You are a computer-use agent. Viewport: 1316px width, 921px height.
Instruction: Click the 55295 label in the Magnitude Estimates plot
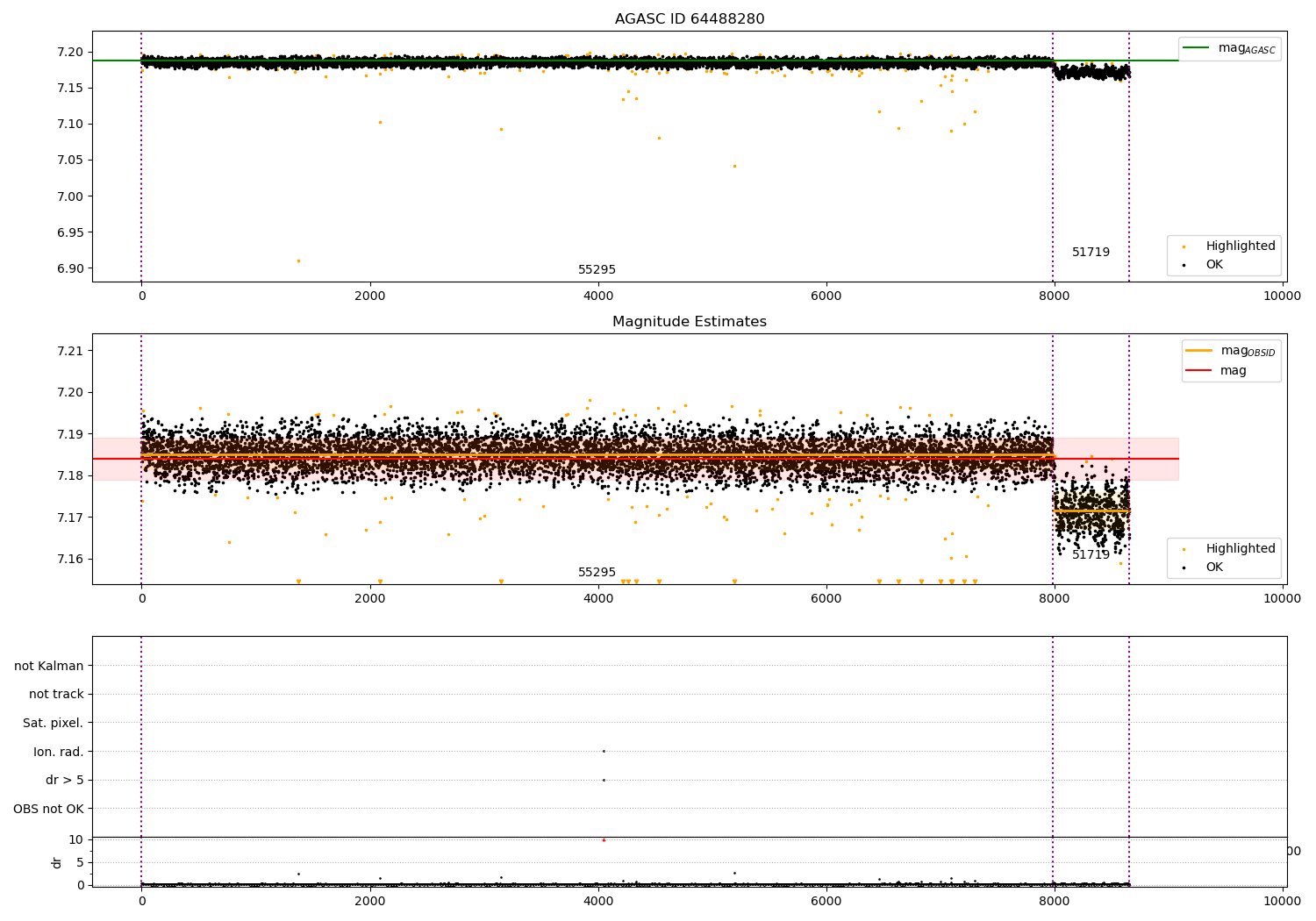click(597, 573)
